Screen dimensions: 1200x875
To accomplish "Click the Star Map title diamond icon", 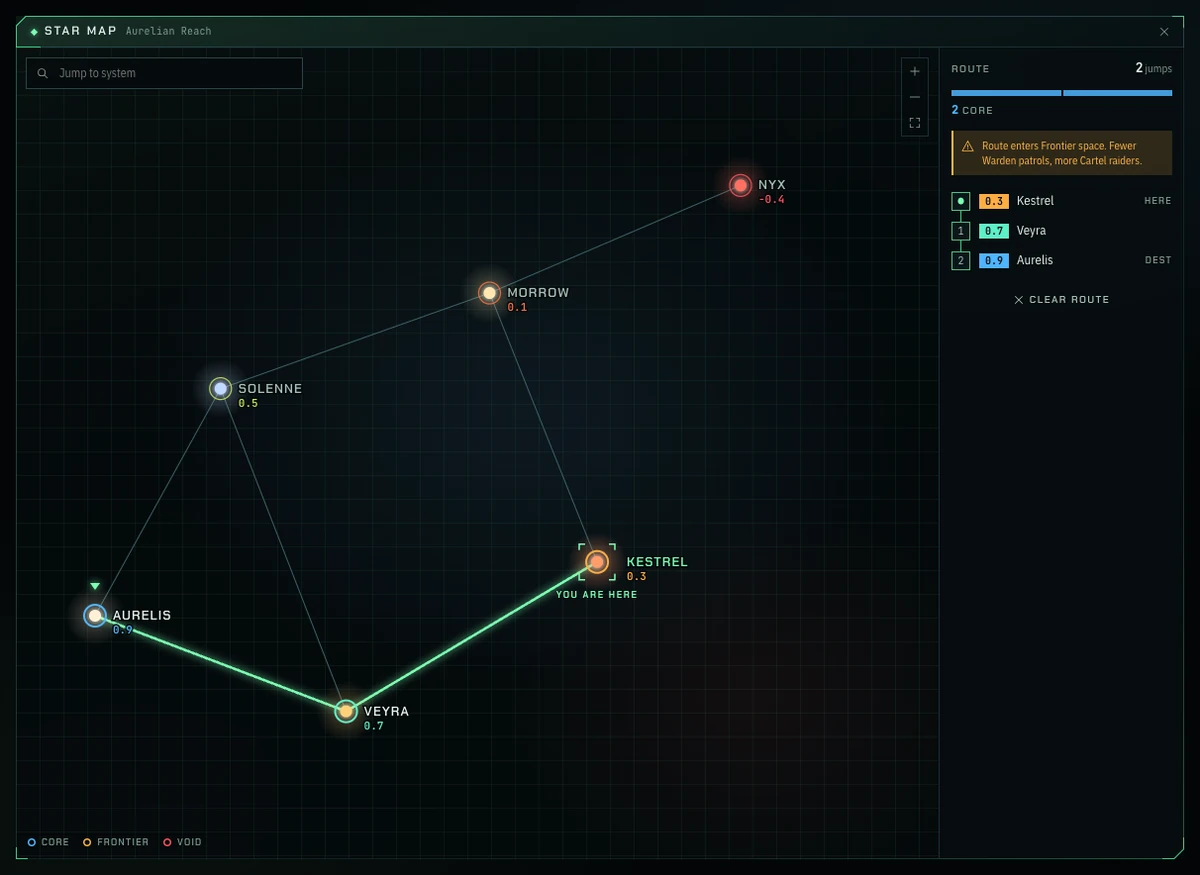I will [x=34, y=32].
